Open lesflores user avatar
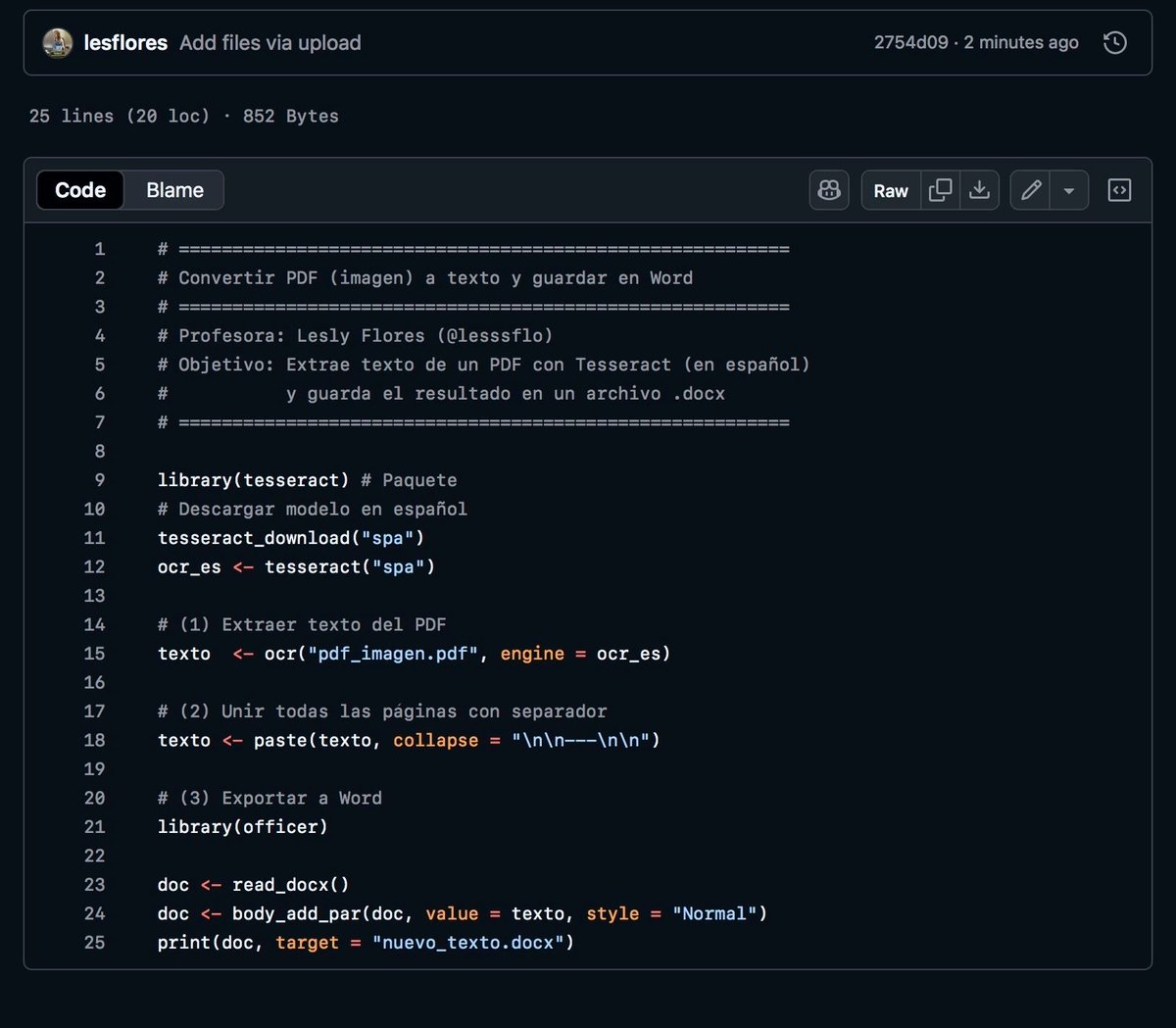Image resolution: width=1176 pixels, height=1028 pixels. tap(58, 42)
